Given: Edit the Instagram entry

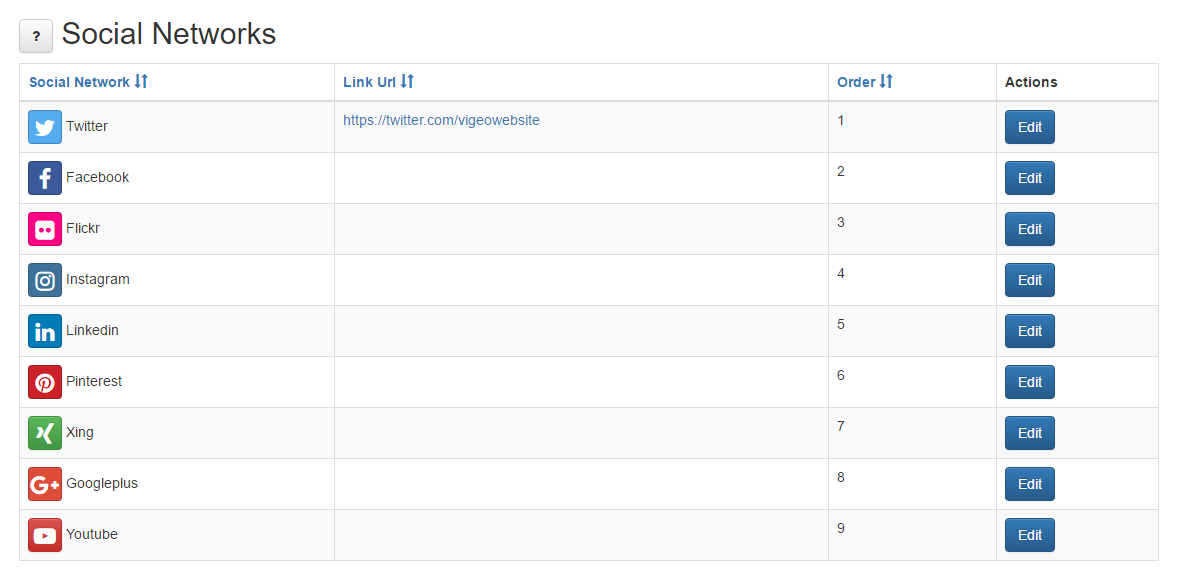Looking at the screenshot, I should pyautogui.click(x=1030, y=280).
